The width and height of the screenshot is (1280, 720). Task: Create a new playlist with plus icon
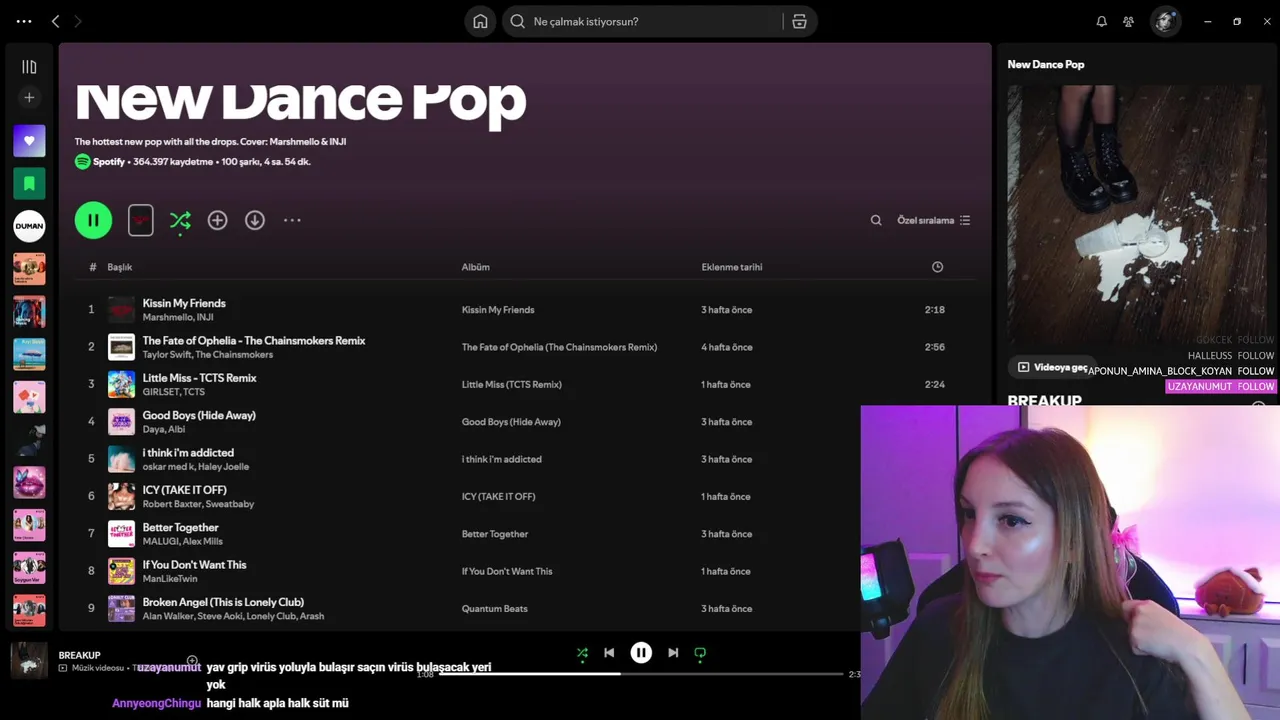[x=29, y=97]
